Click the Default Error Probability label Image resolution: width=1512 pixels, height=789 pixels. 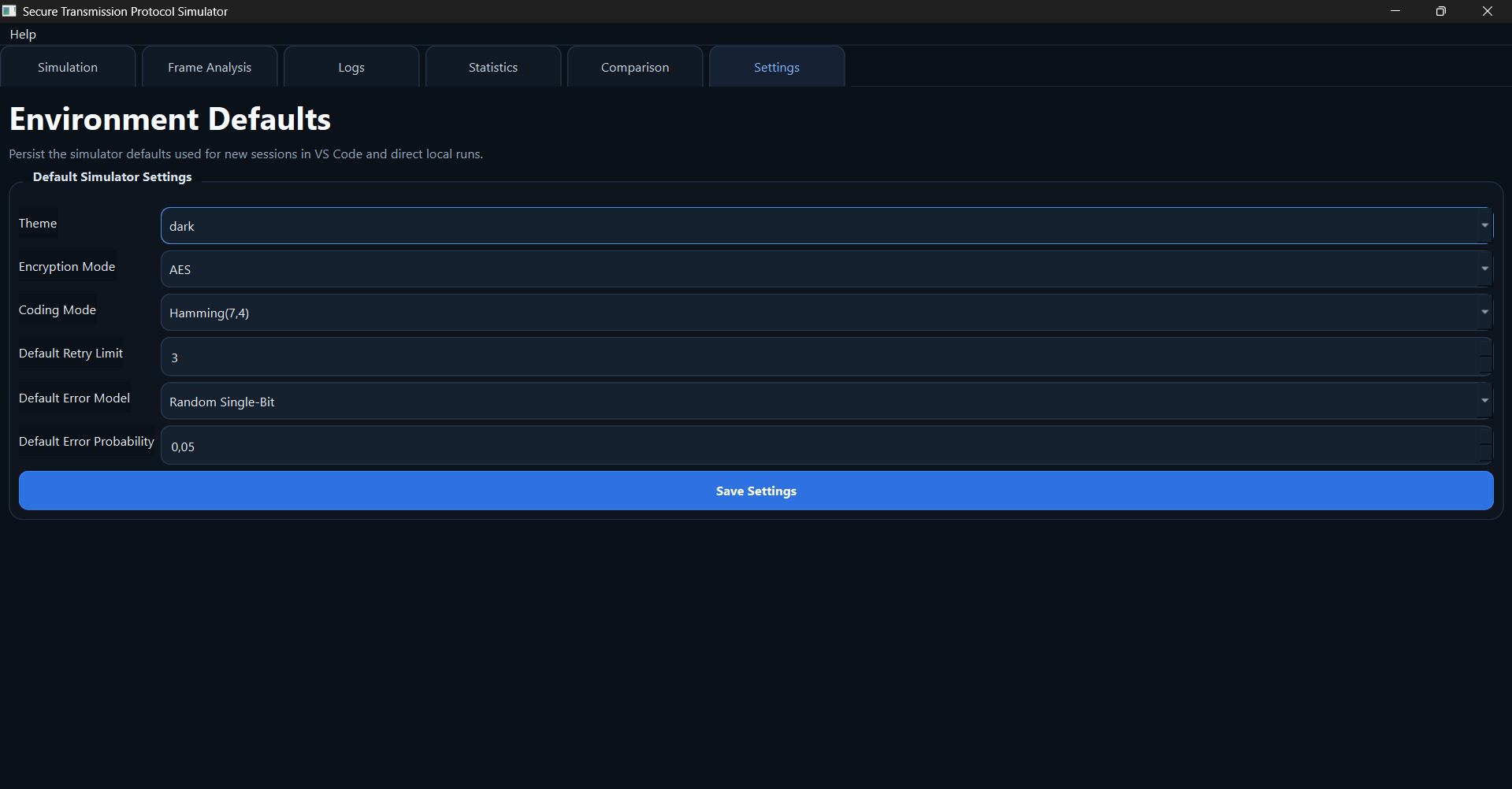[87, 442]
